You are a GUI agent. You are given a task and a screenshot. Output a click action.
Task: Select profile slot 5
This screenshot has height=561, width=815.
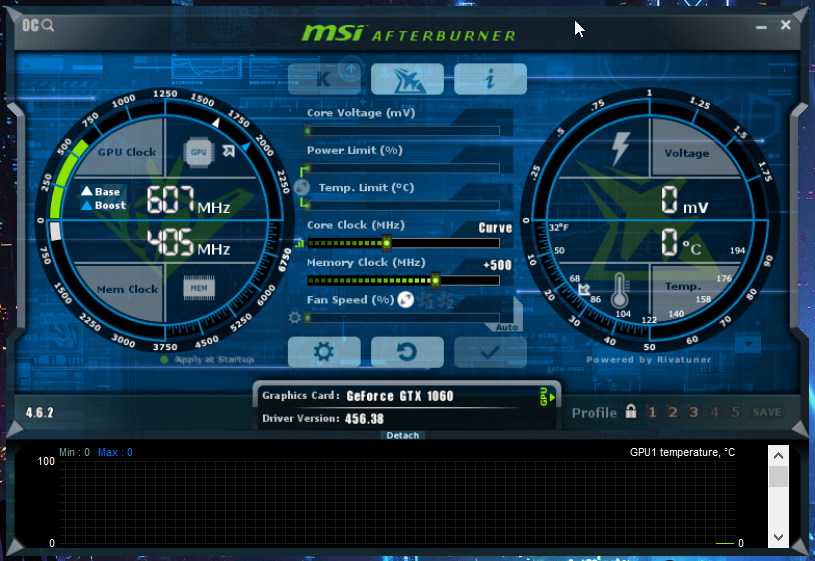(735, 412)
